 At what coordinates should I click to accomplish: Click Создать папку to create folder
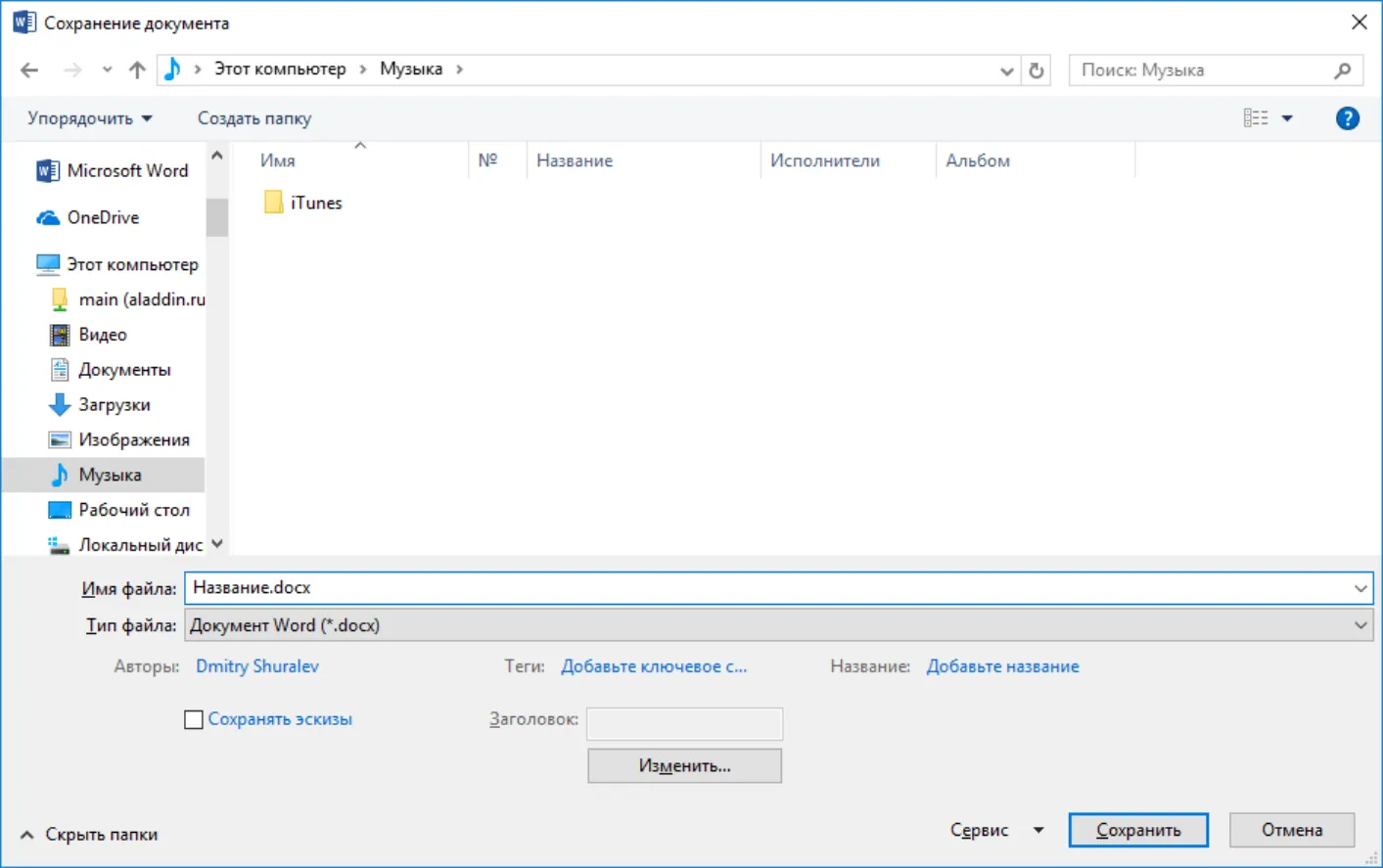coord(254,118)
